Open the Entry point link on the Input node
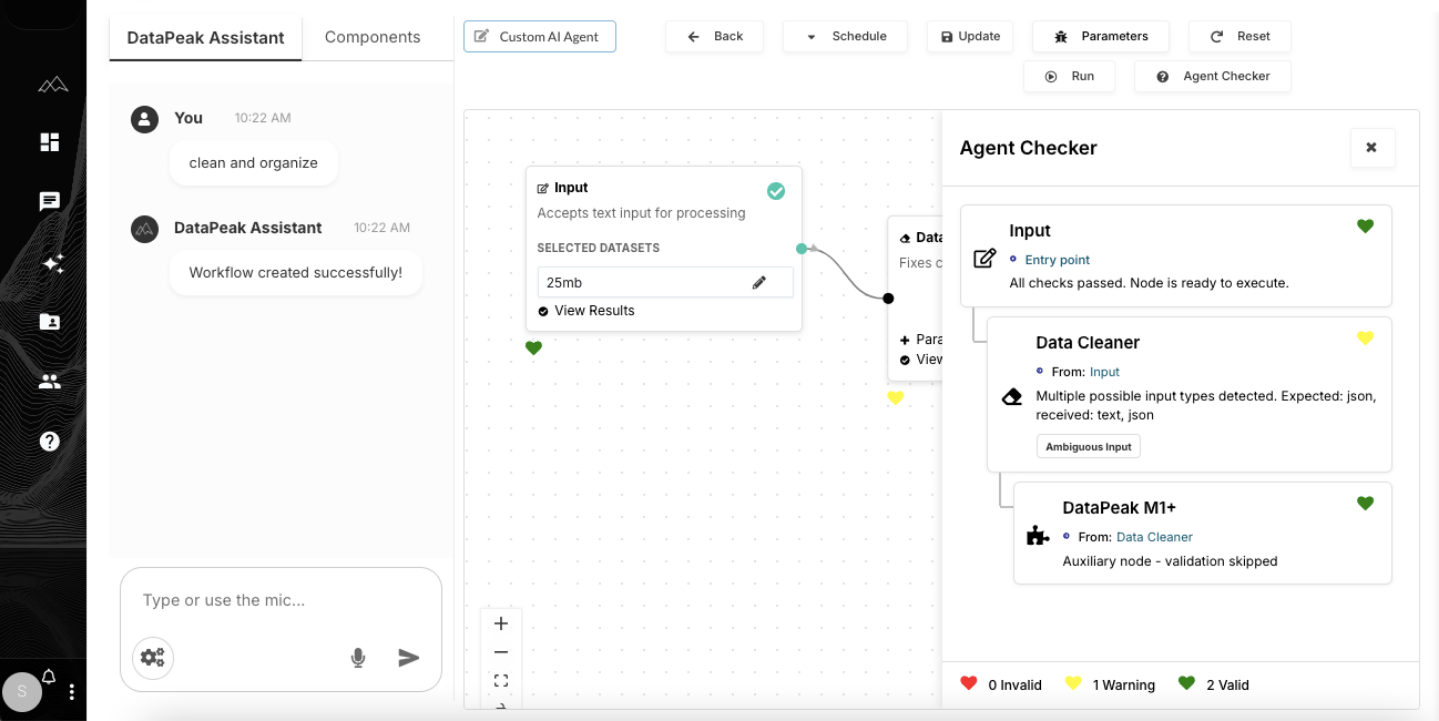The height and width of the screenshot is (721, 1439). point(1057,259)
